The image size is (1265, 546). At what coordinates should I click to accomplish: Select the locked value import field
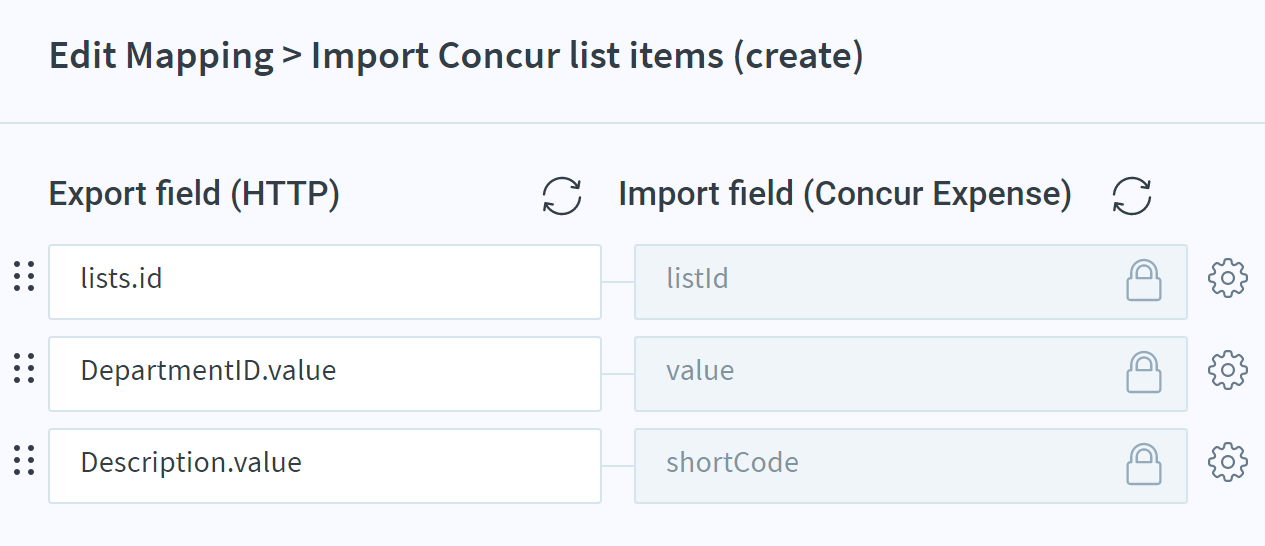[x=911, y=374]
